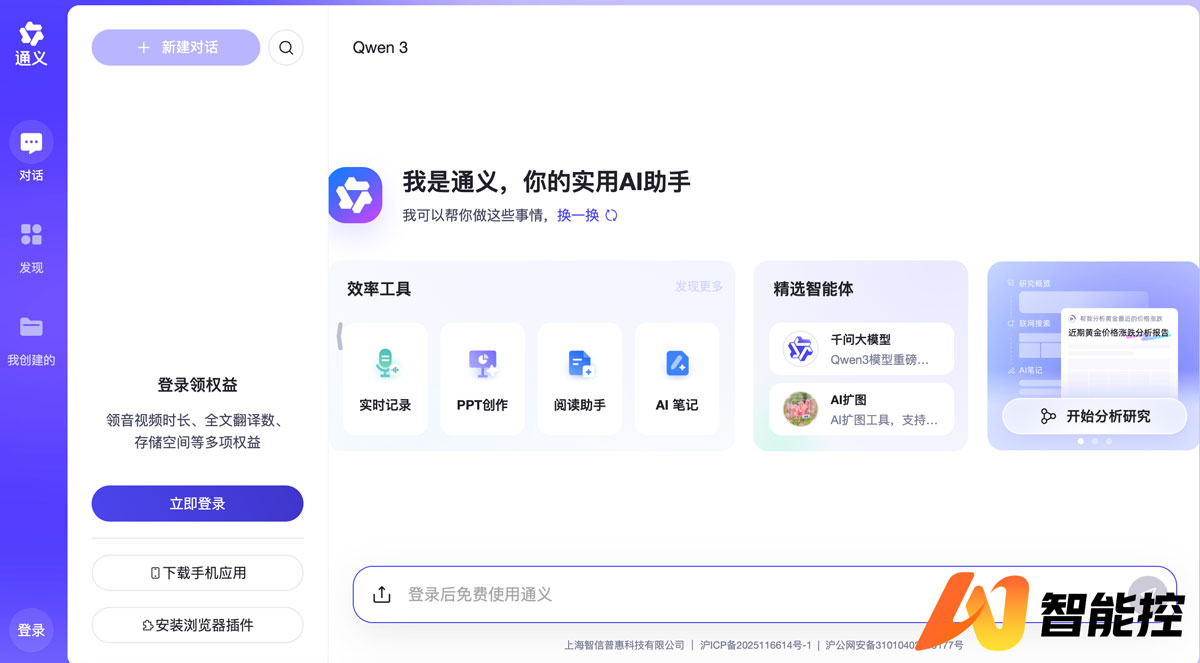Start a new chat with 新建对话
Viewport: 1200px width, 663px height.
click(x=176, y=47)
